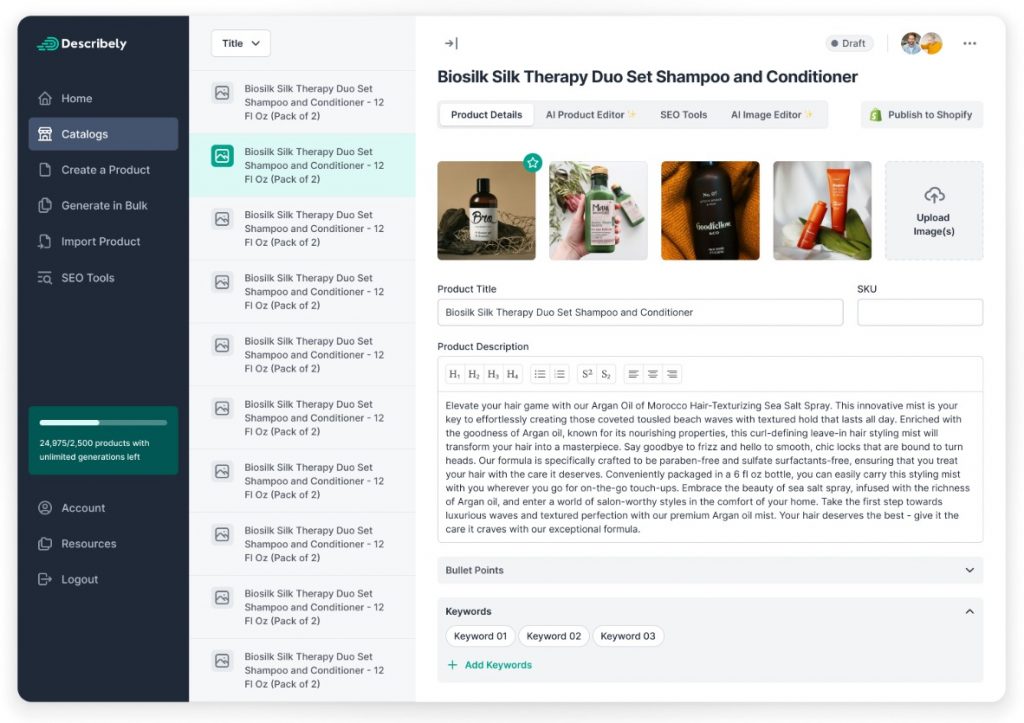Apply Heading 1 format in description toolbar
Screen dimensions: 1024x723
[455, 374]
